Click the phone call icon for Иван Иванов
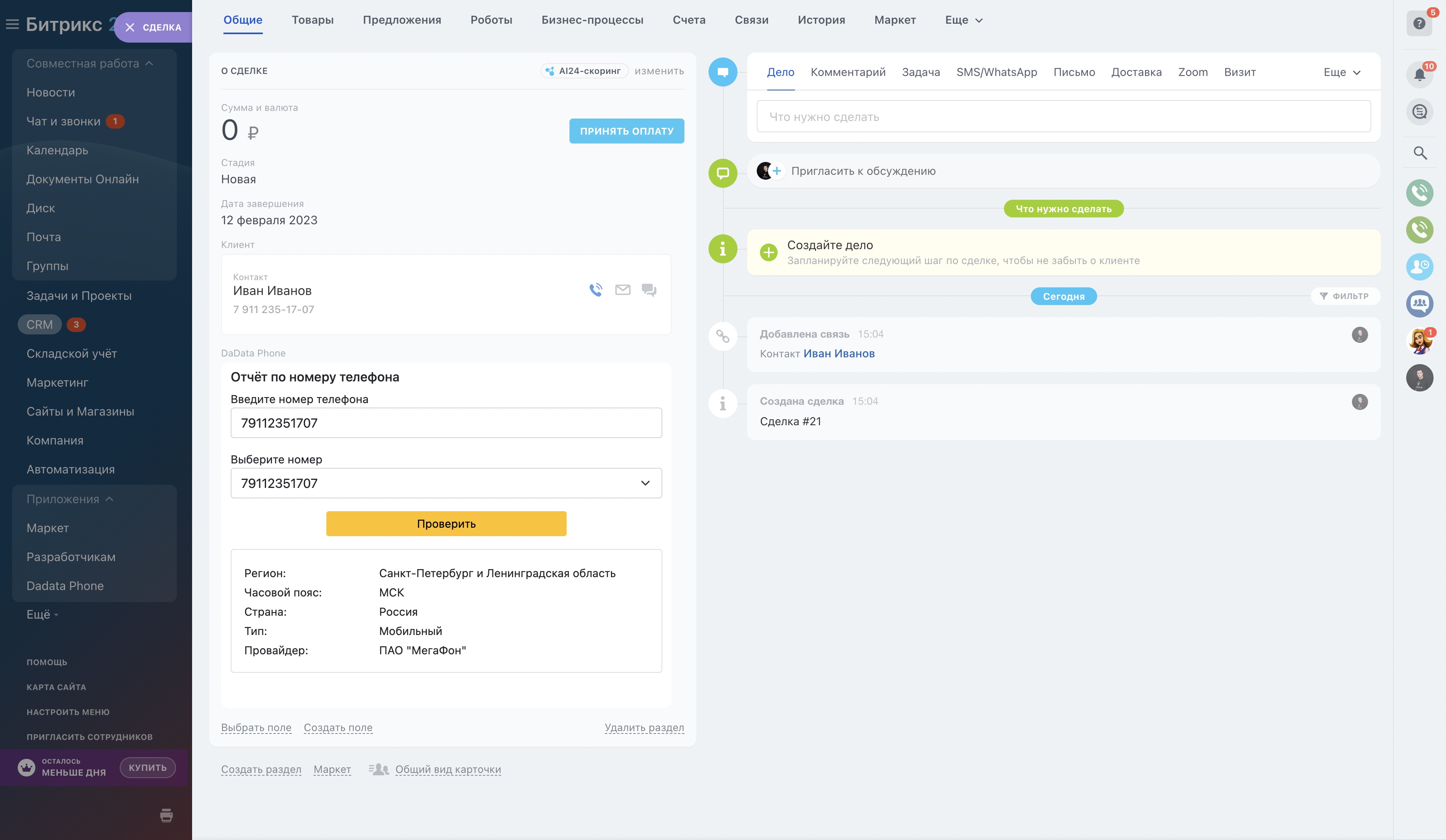Screen dimensions: 1446x840 (596, 290)
